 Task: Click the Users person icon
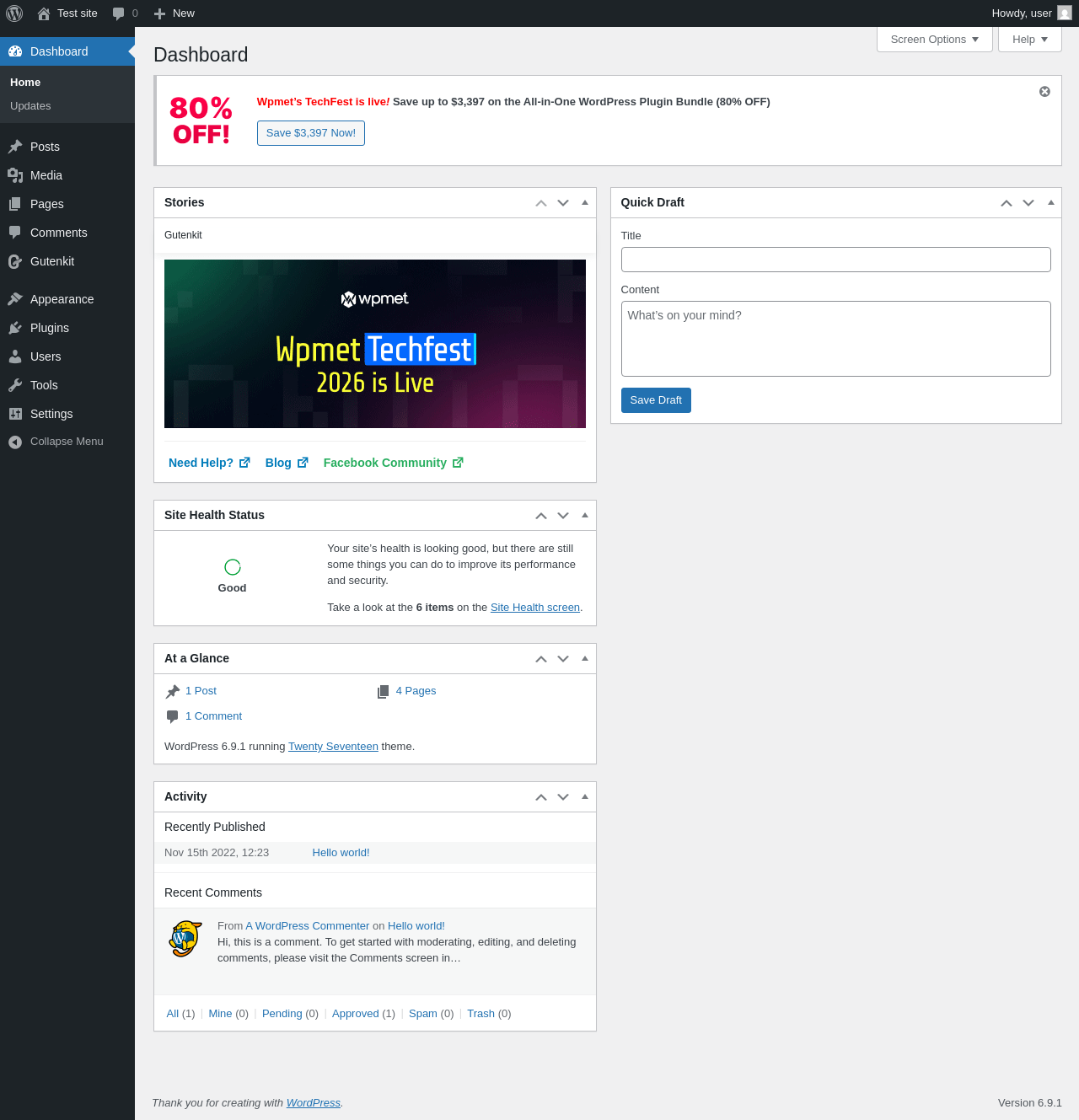pyautogui.click(x=15, y=356)
